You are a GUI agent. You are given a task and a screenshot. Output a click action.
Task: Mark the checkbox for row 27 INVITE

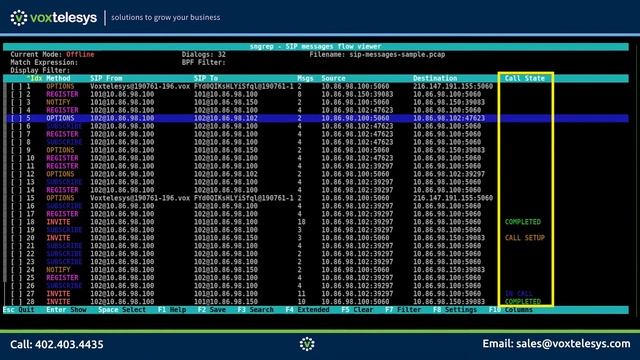pyautogui.click(x=16, y=294)
